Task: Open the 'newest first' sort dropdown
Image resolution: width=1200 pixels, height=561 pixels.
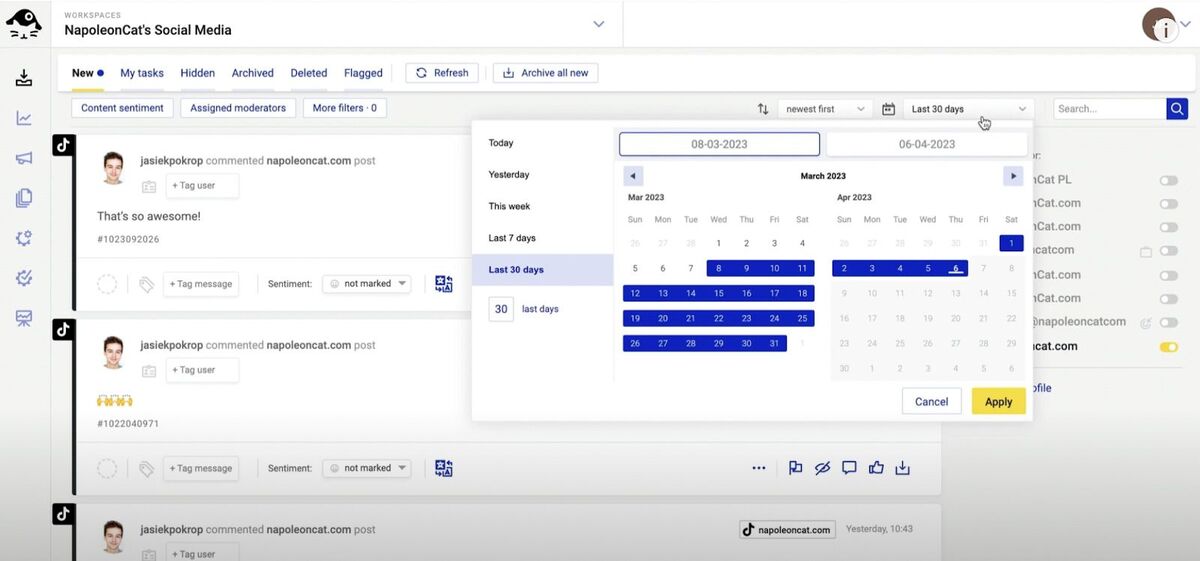Action: click(x=825, y=109)
